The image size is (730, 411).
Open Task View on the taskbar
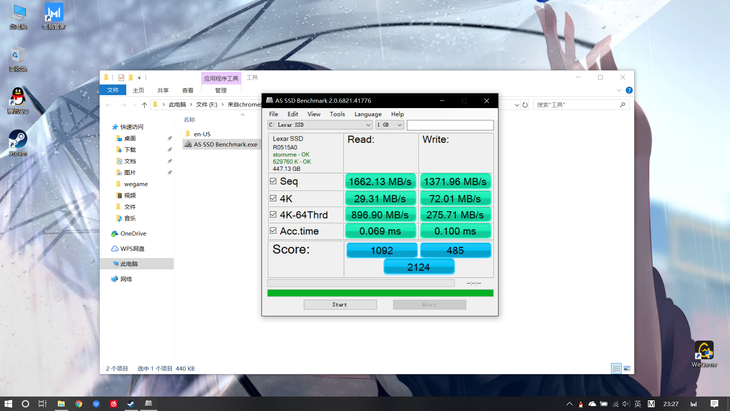coord(42,404)
